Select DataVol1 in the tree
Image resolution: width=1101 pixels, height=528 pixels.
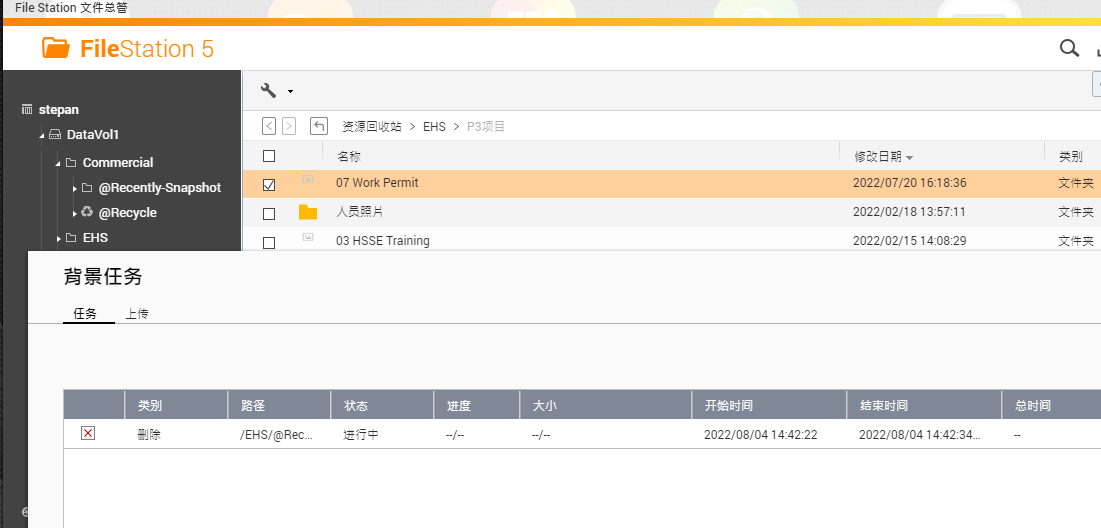click(93, 134)
